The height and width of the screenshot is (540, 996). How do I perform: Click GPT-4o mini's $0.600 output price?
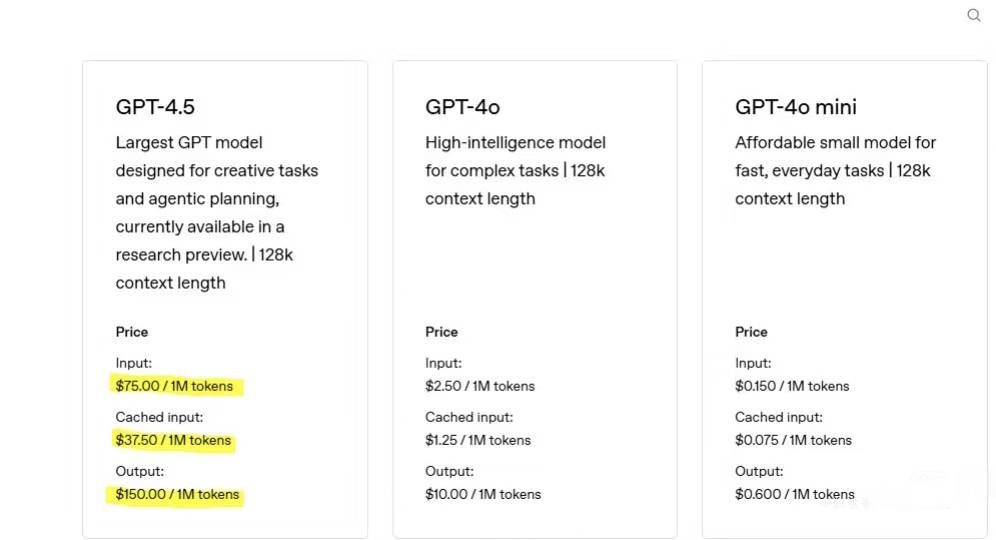[795, 494]
